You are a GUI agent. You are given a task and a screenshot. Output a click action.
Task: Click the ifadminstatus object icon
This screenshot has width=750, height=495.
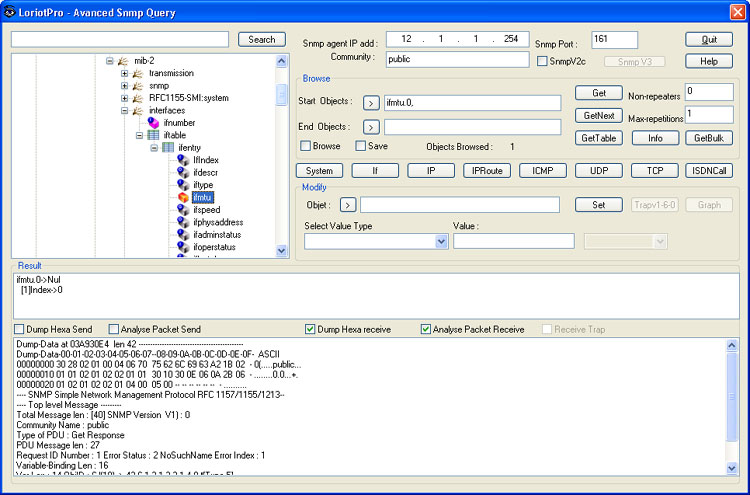point(183,234)
